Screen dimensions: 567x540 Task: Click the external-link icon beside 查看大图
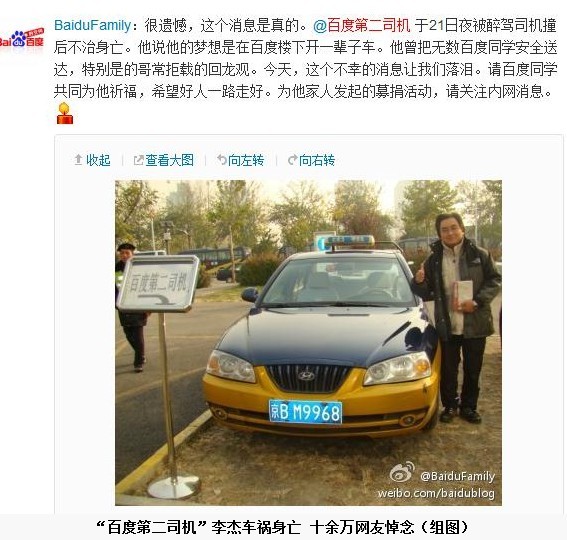pos(138,160)
